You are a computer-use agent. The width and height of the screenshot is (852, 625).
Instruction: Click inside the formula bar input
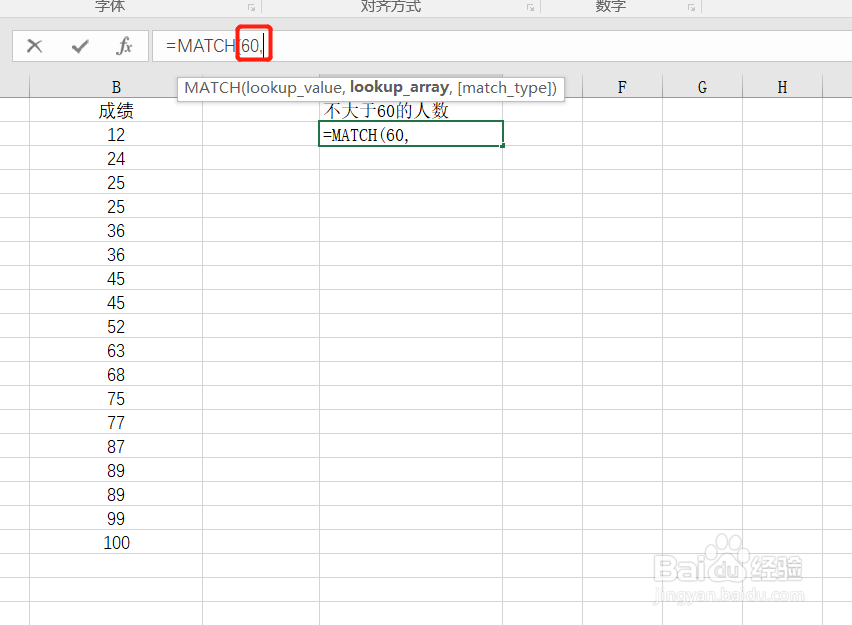coord(502,46)
